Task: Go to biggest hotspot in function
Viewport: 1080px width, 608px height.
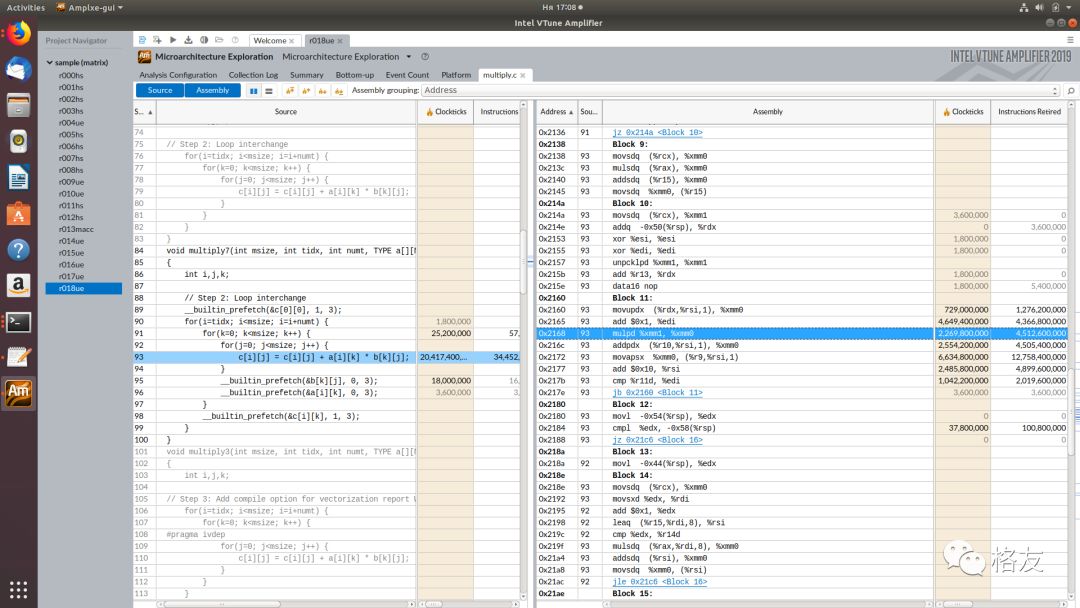Action: click(290, 91)
